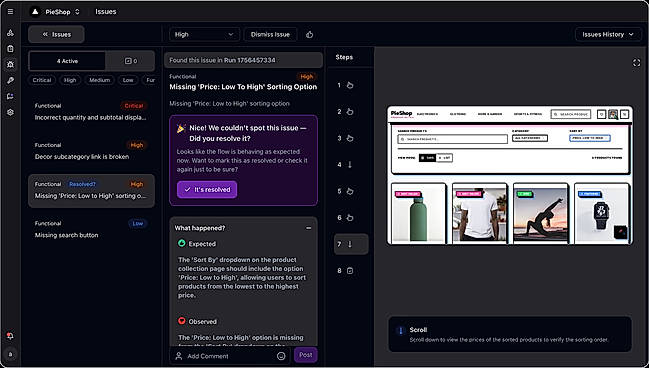Screen dimensions: 649x368
Task: Click the clipboard icon in left sidebar
Action: point(10,49)
